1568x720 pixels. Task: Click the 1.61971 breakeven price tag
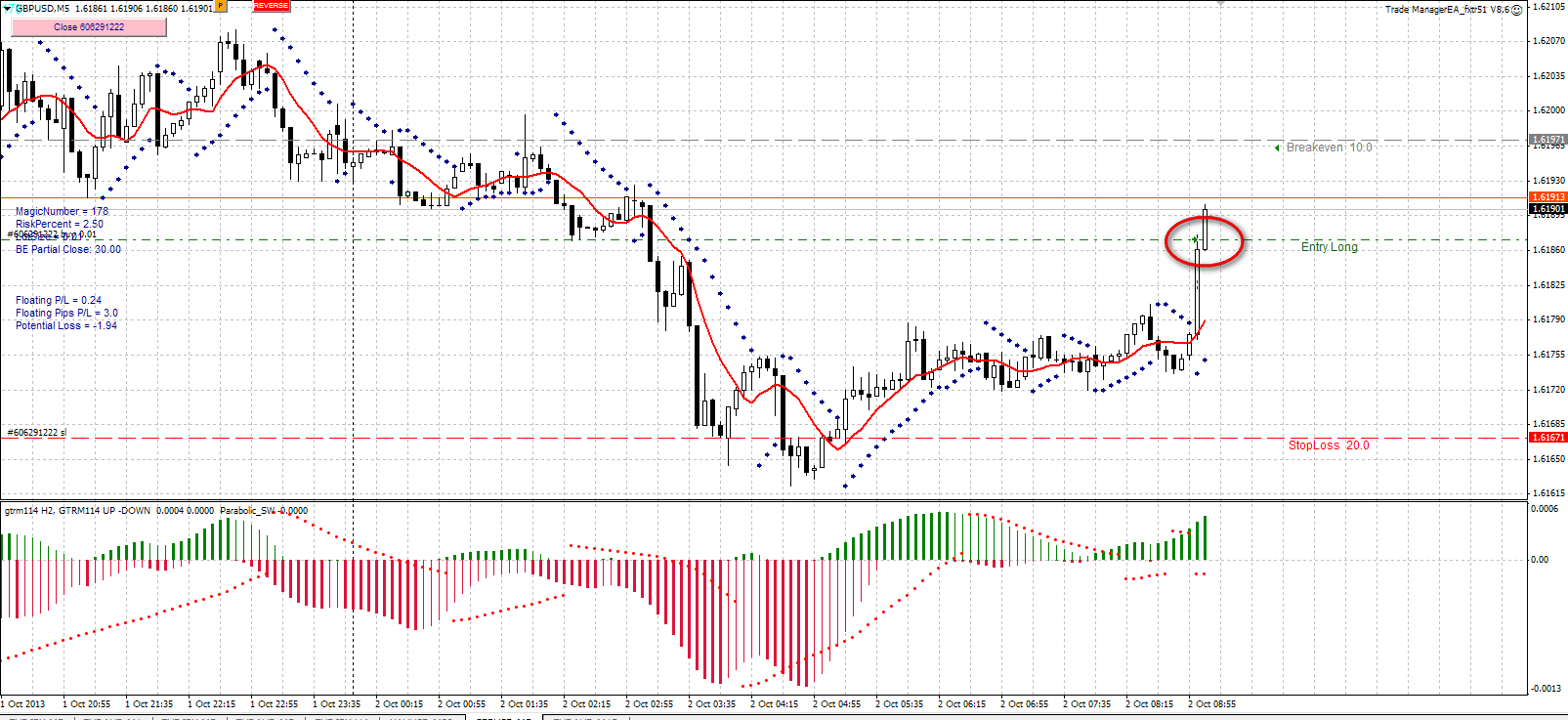pyautogui.click(x=1547, y=140)
